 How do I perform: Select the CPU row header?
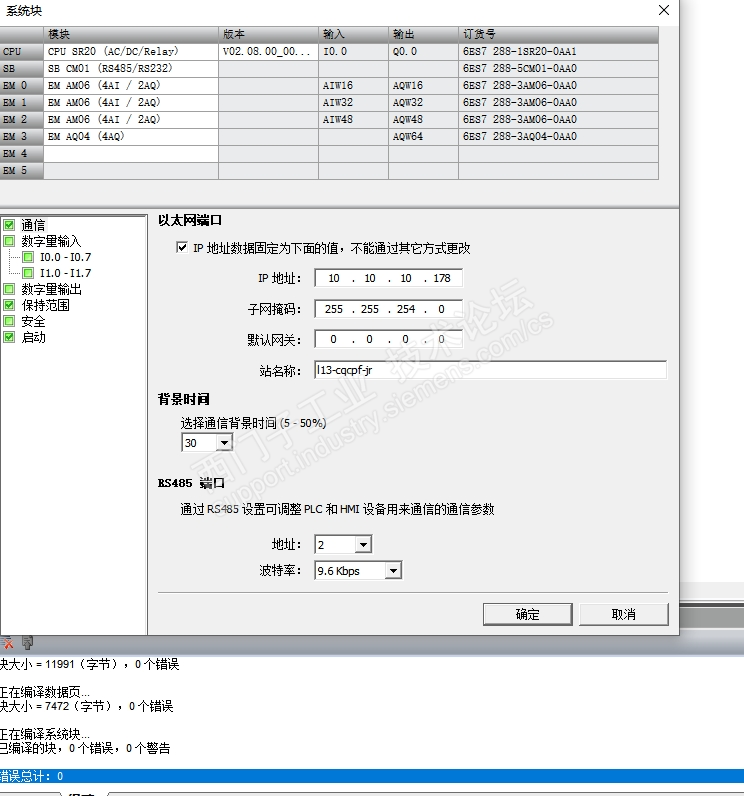(x=22, y=52)
